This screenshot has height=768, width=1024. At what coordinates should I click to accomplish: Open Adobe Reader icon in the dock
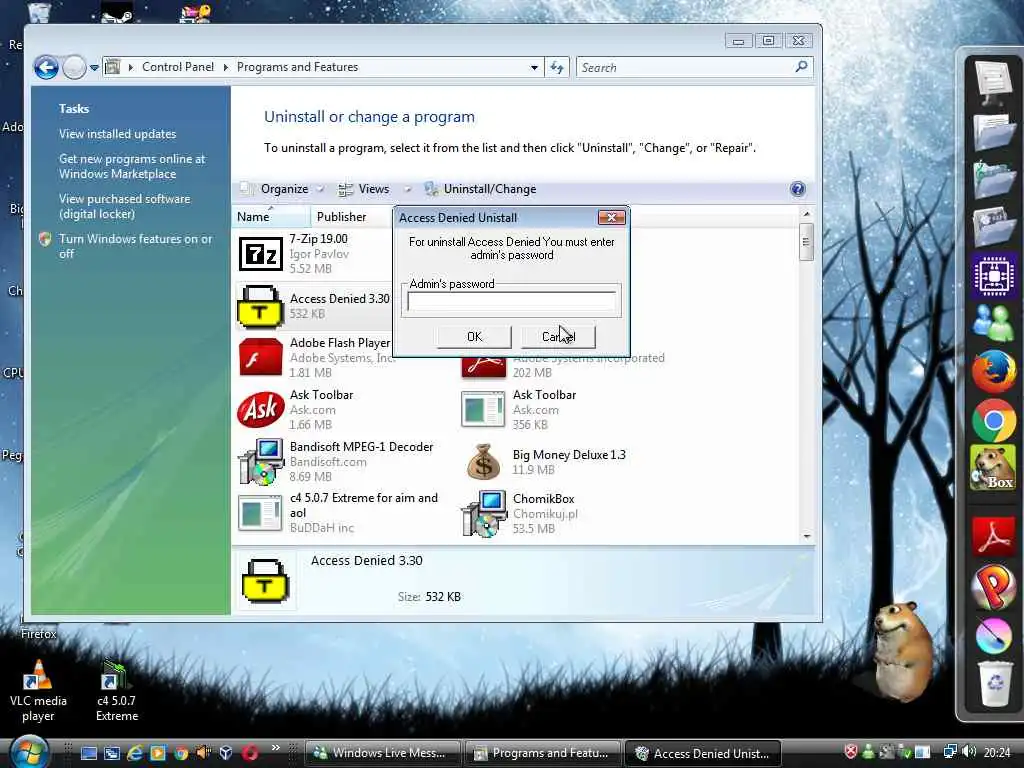[x=993, y=537]
